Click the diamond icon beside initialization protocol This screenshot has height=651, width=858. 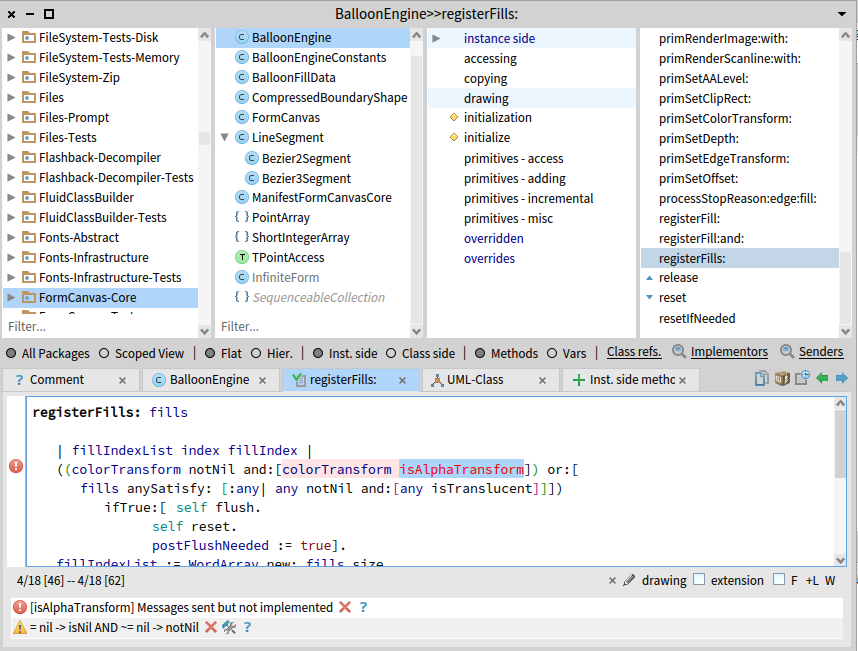pos(454,117)
